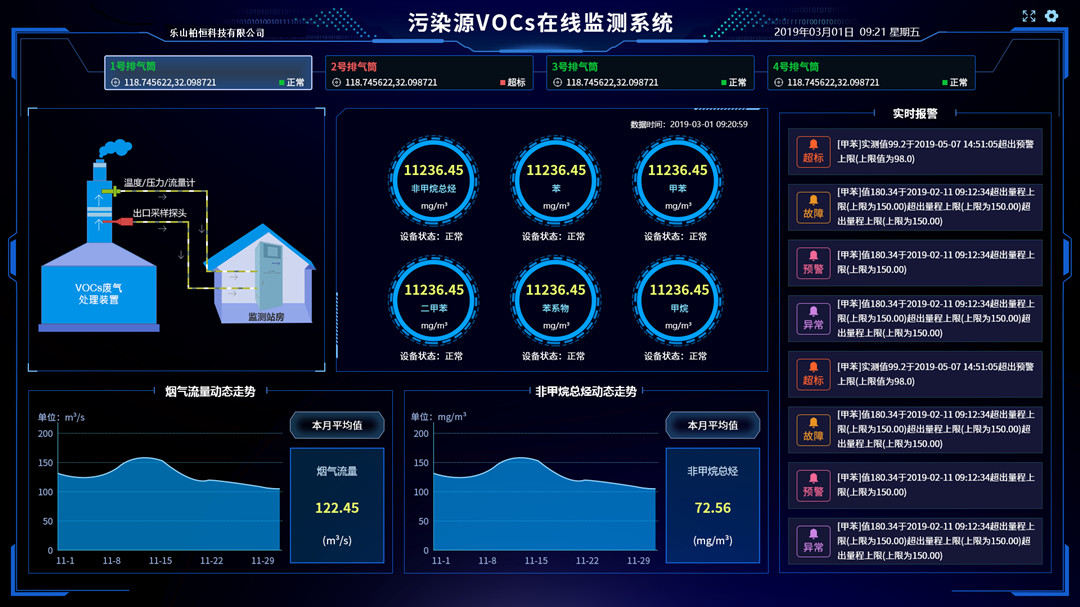1080x607 pixels.
Task: Open the settings gear icon
Action: pyautogui.click(x=1050, y=16)
